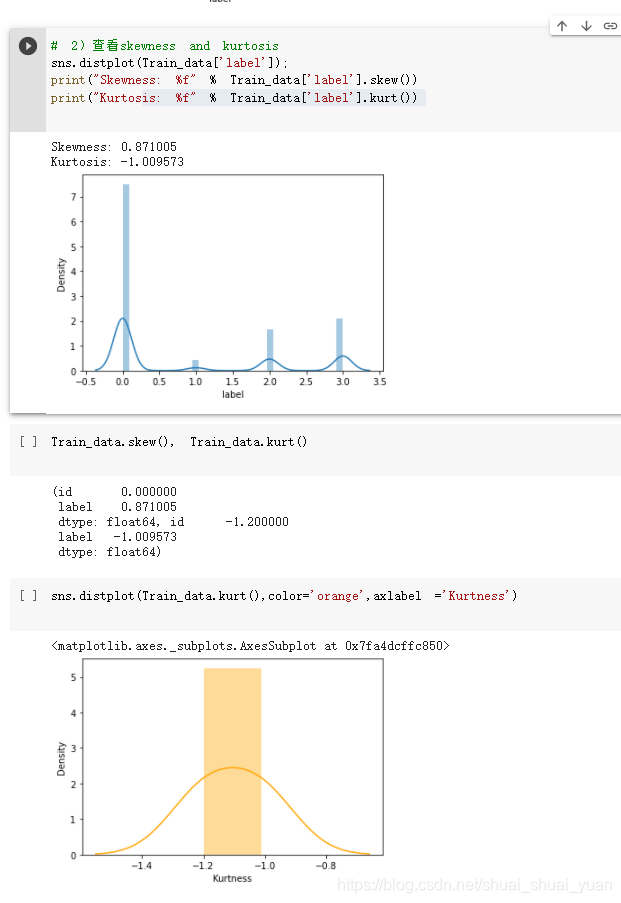Select the 'Kurtosis: -1.009573' output text

[x=117, y=162]
